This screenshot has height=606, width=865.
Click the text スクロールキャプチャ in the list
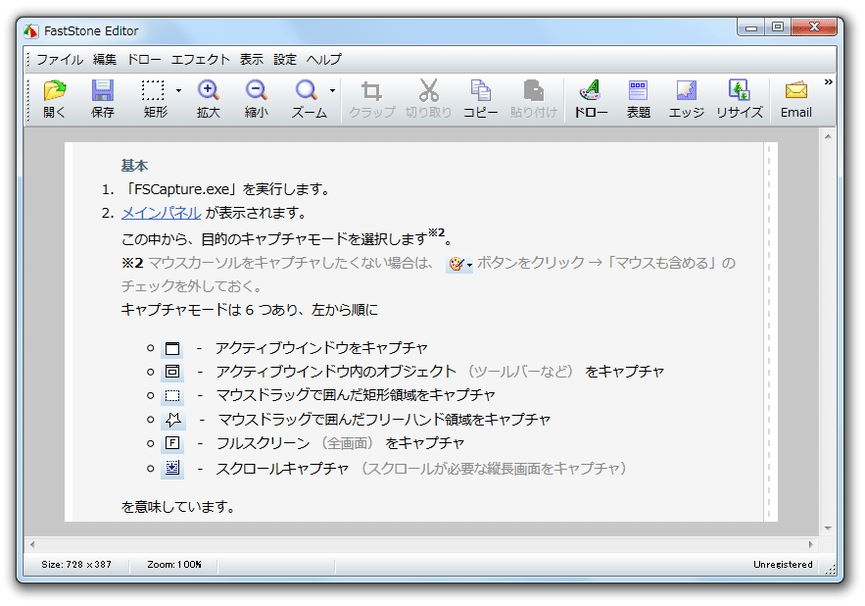pyautogui.click(x=282, y=468)
